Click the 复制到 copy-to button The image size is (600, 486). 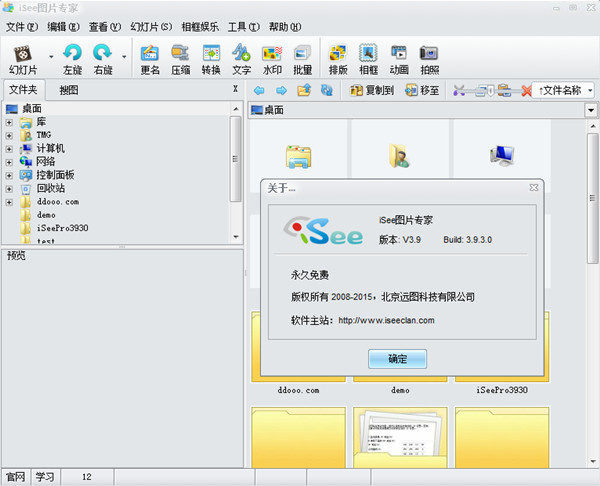[x=372, y=90]
